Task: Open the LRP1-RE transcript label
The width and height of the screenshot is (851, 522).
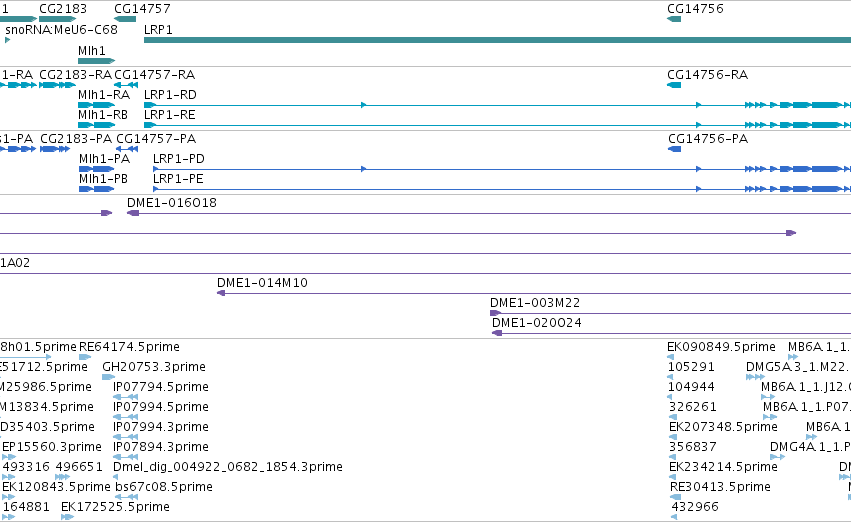Action: click(169, 114)
